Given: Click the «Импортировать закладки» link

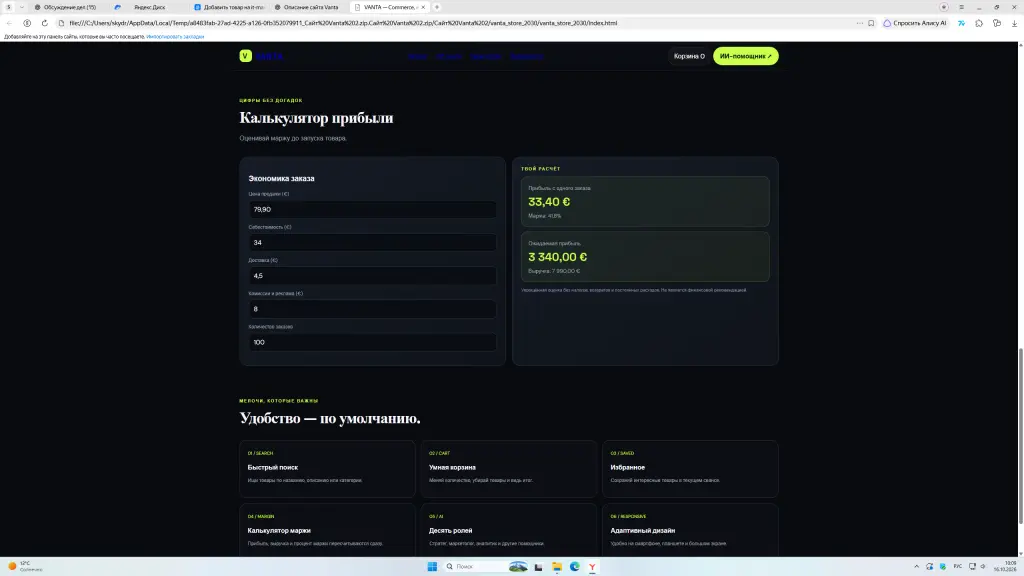Looking at the screenshot, I should tap(175, 37).
